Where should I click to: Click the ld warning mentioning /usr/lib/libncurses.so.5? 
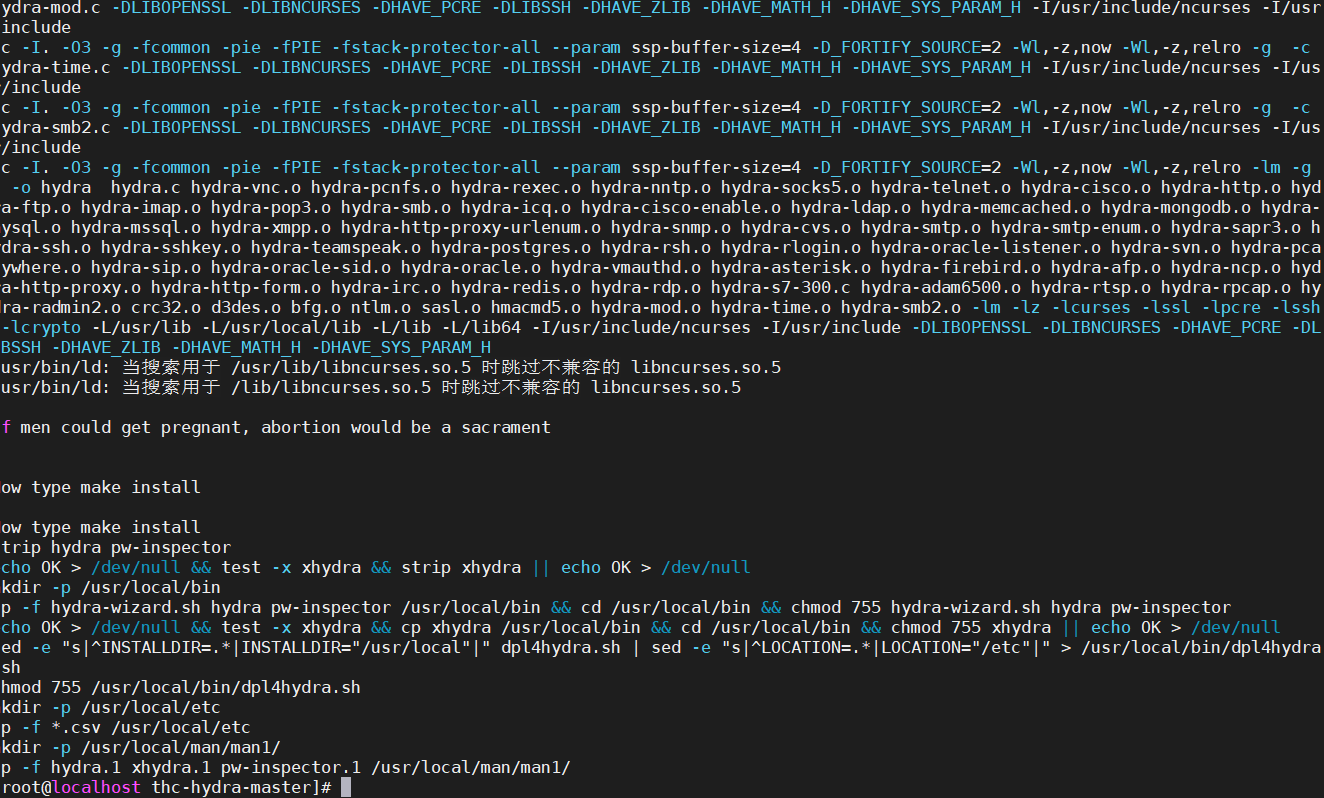point(391,368)
